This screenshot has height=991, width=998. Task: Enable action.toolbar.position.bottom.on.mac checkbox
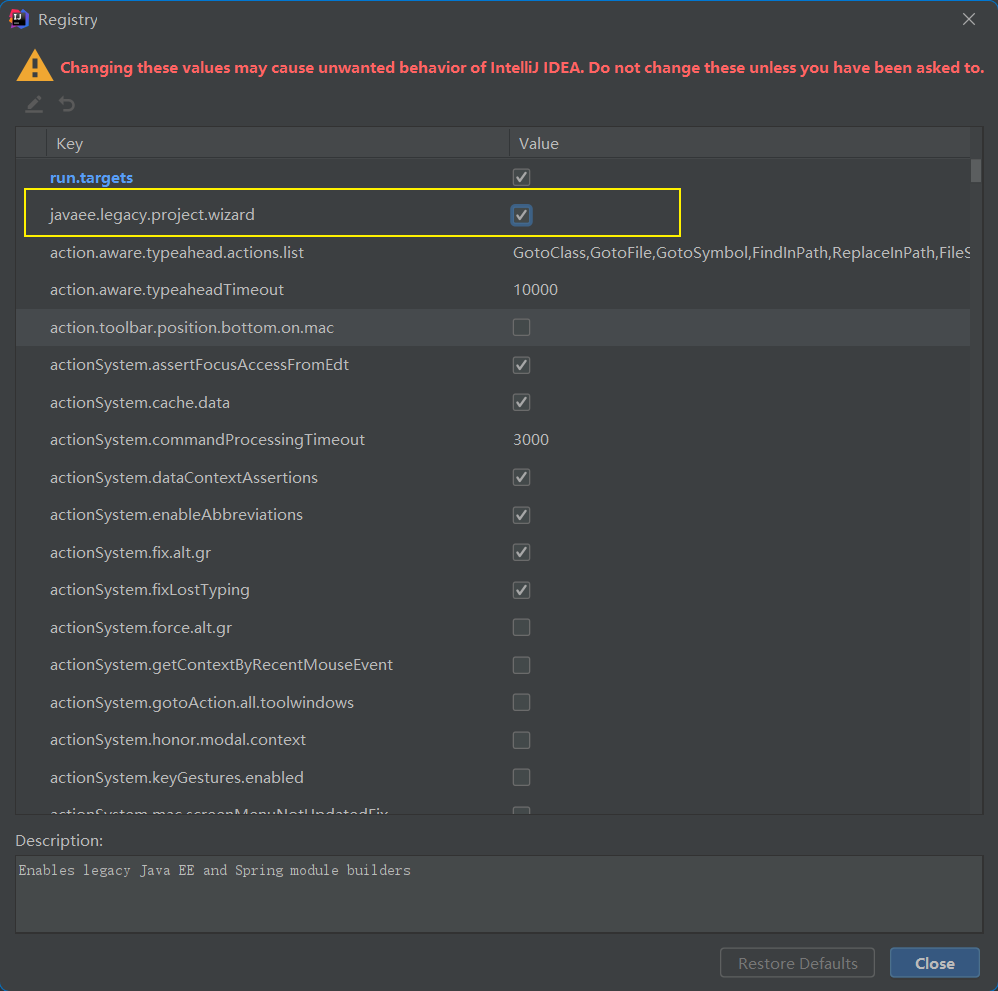tap(521, 327)
